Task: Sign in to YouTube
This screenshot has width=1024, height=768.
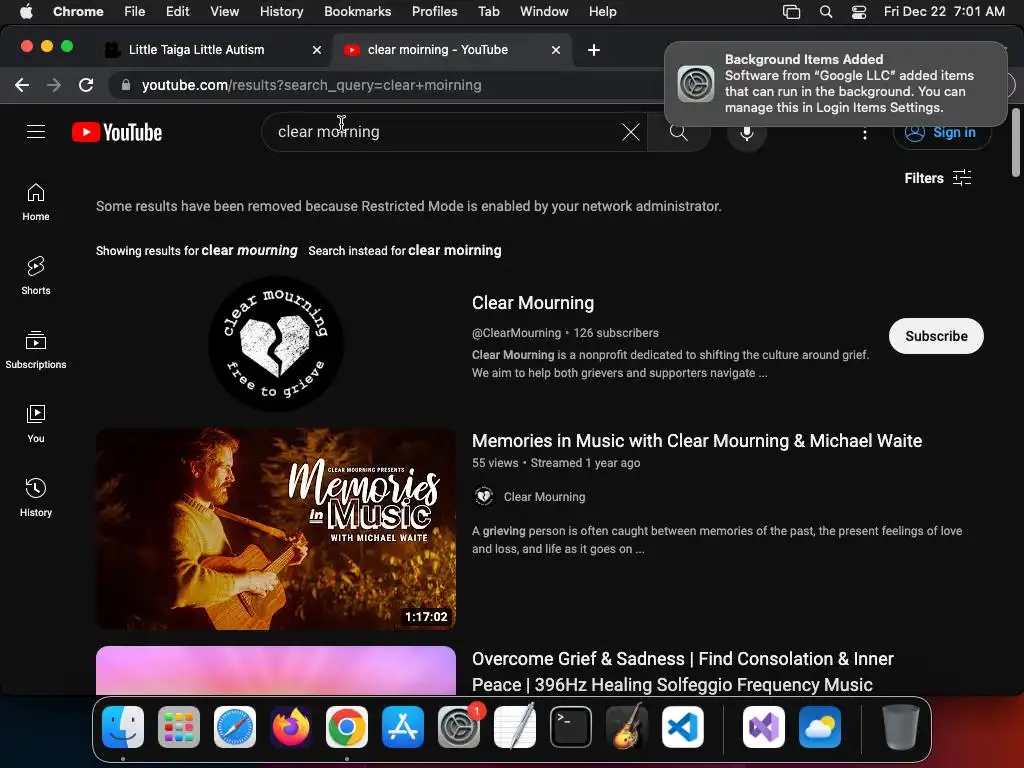Action: (942, 133)
